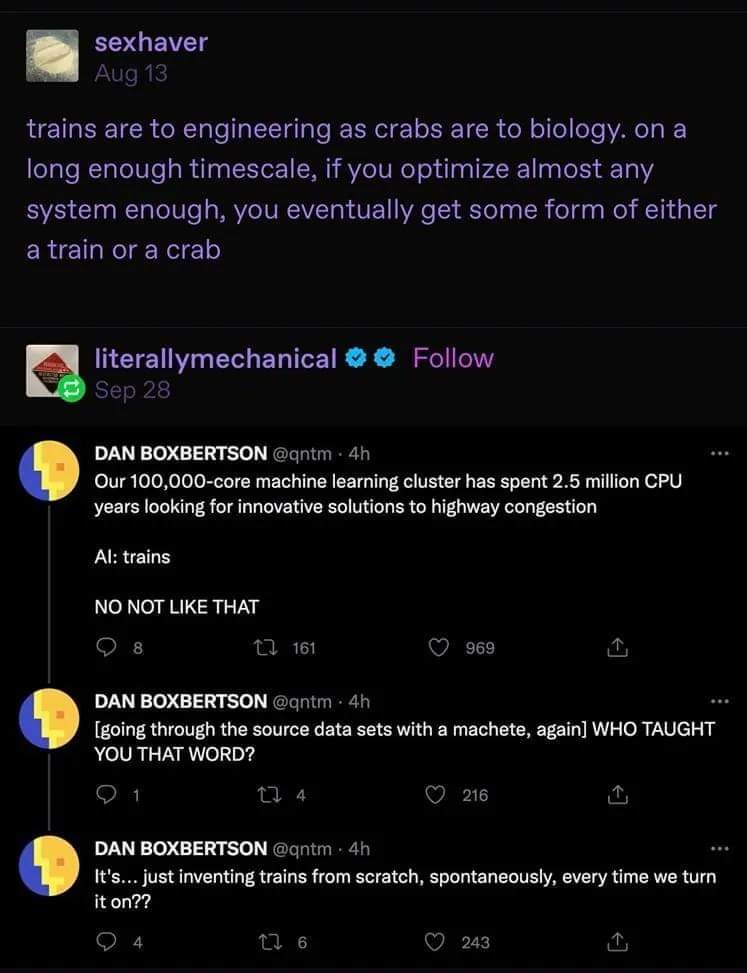
Task: Open the literallymechanical blog link
Action: tap(215, 358)
